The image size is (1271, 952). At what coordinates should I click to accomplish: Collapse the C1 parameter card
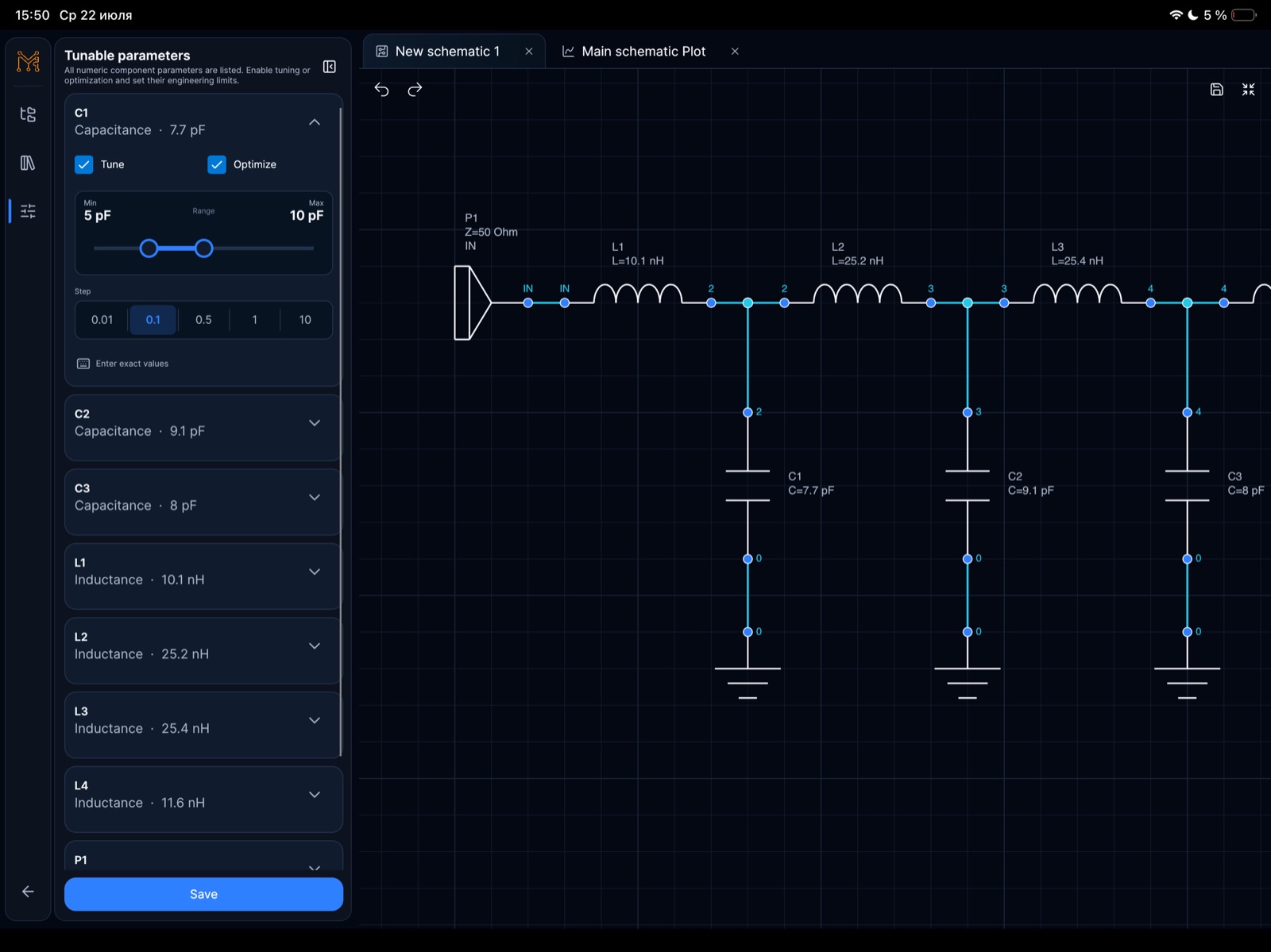tap(315, 122)
